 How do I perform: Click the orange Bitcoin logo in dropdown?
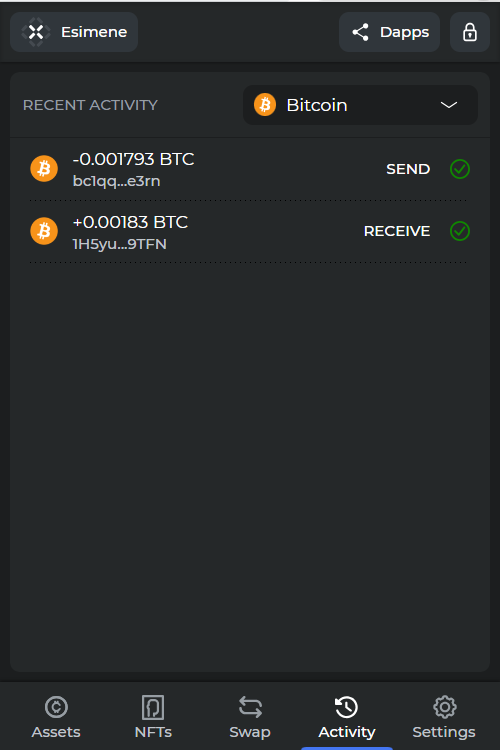pos(265,105)
